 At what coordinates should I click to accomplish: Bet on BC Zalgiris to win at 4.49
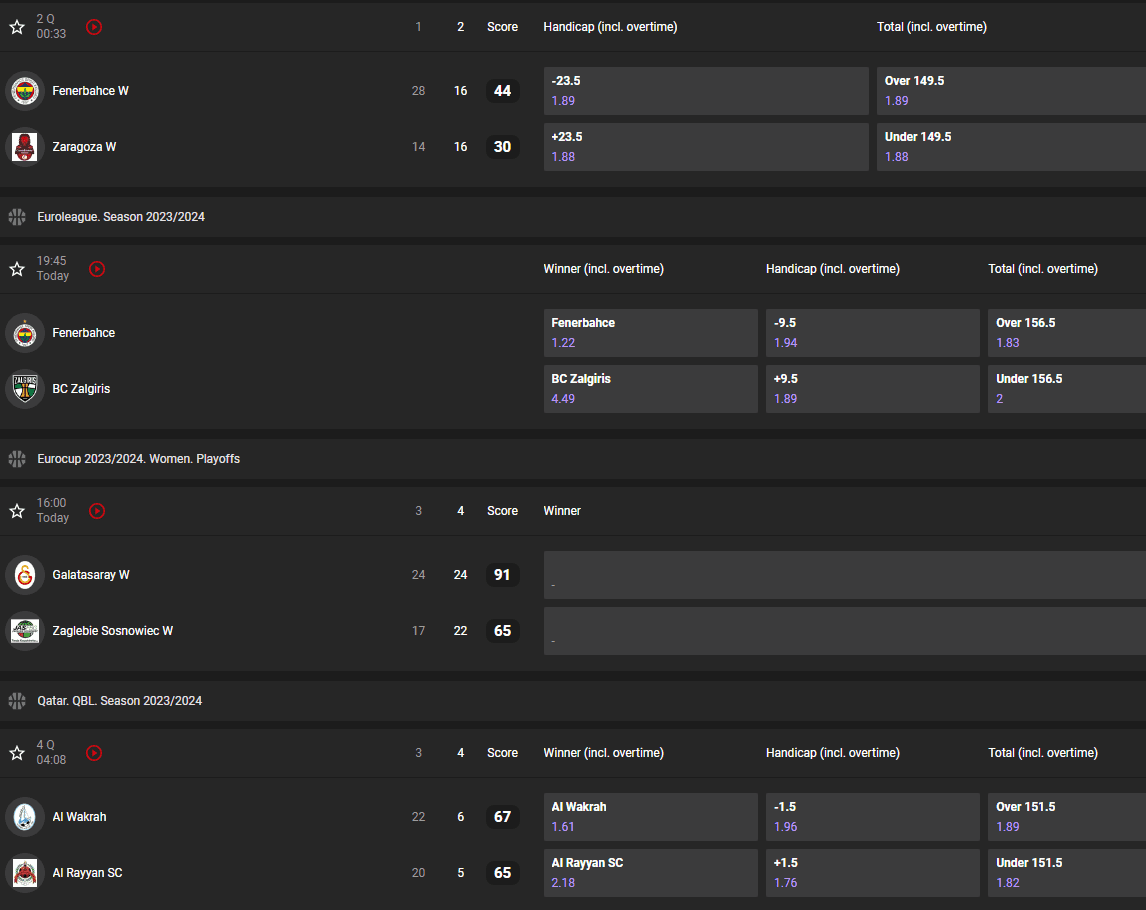[650, 389]
